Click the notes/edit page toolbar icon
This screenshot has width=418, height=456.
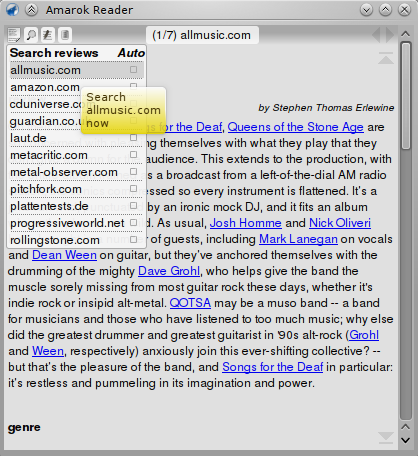(x=14, y=35)
